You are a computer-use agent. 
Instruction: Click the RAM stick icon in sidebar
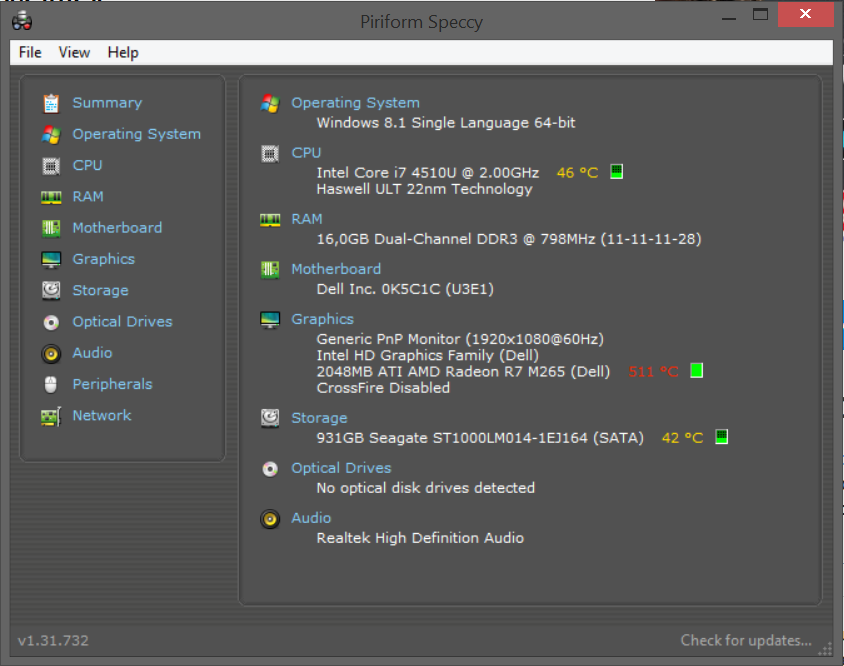coord(51,198)
